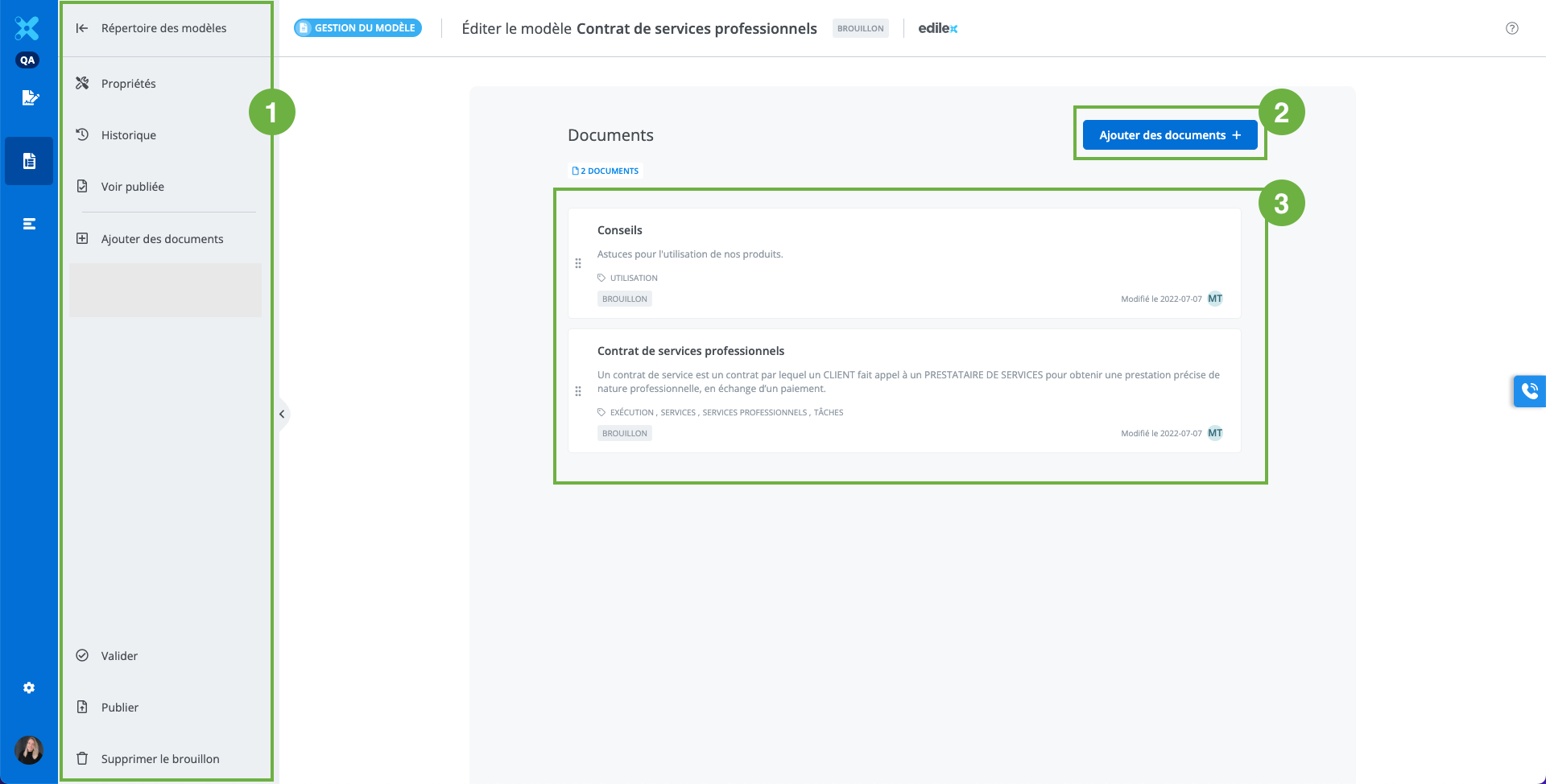Click Valider in the sidebar
Image resolution: width=1546 pixels, height=784 pixels.
pyautogui.click(x=119, y=656)
